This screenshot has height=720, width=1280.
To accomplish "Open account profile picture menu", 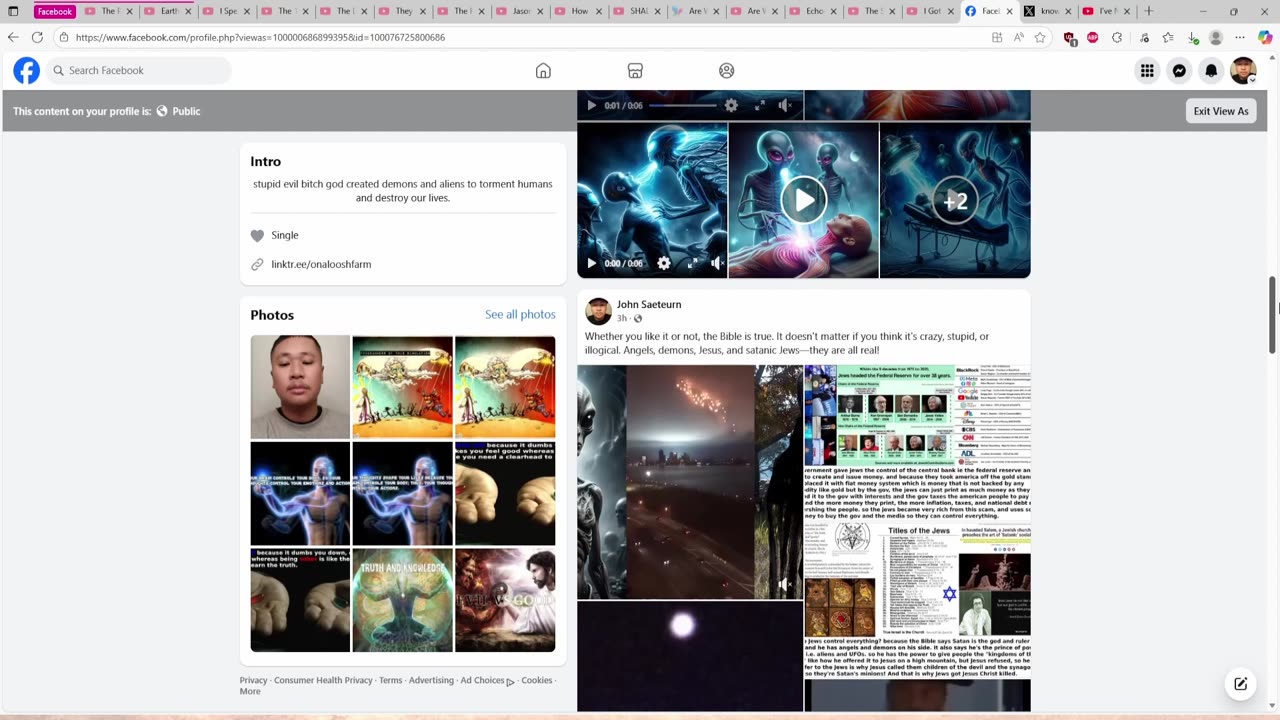I will pyautogui.click(x=1243, y=71).
